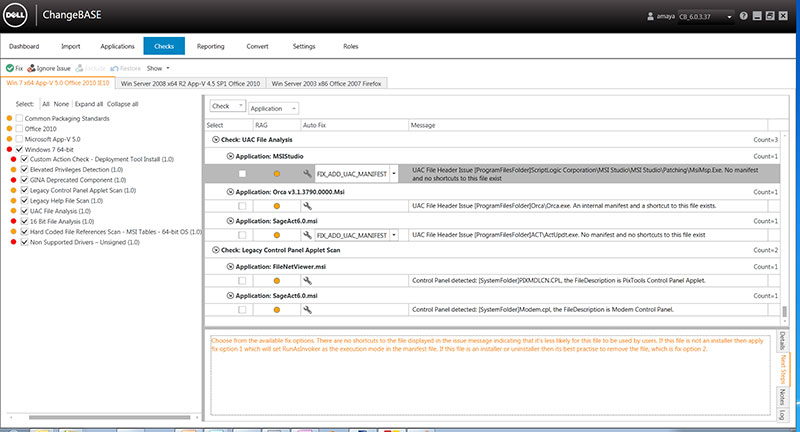
Task: Click the amaya user profile icon
Action: pyautogui.click(x=650, y=16)
